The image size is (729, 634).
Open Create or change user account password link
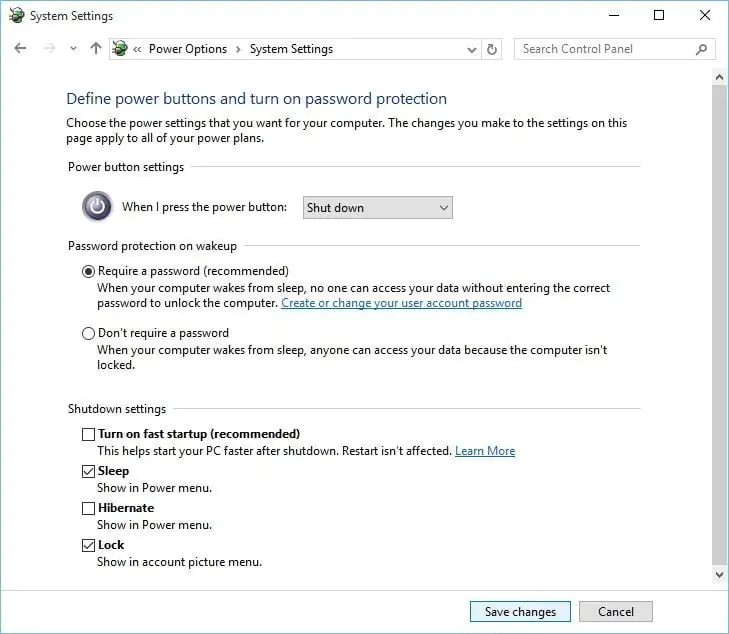(x=401, y=303)
